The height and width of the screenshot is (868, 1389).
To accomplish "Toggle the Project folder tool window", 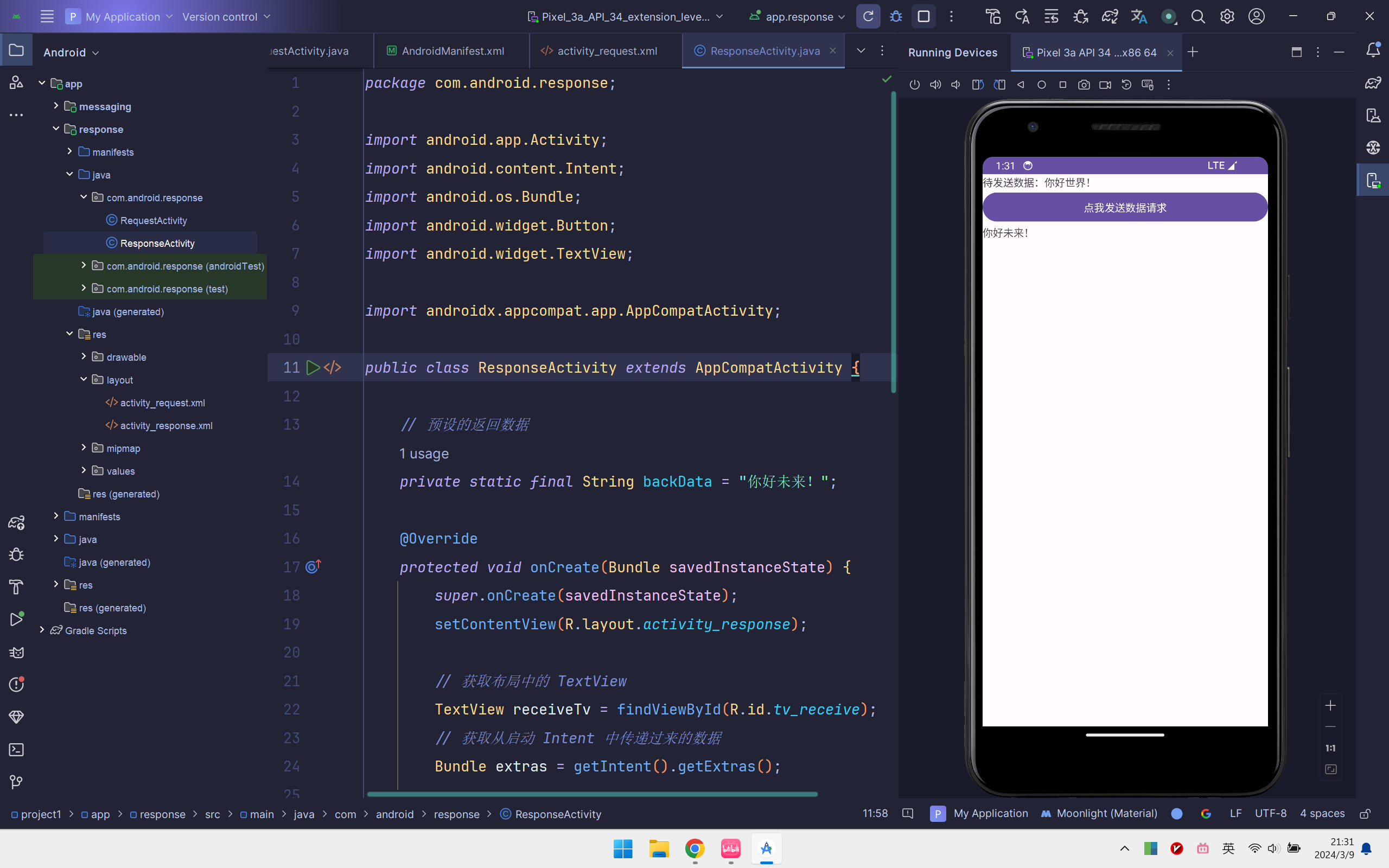I will (x=17, y=50).
